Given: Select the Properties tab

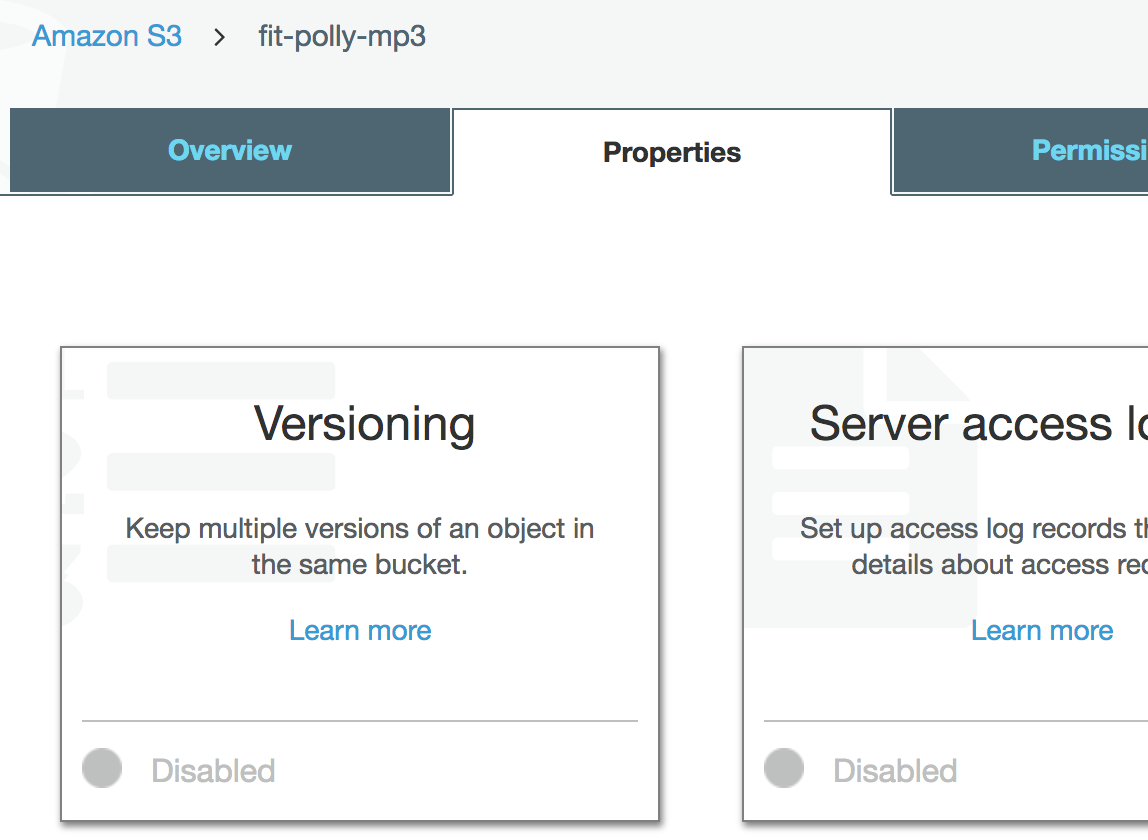Looking at the screenshot, I should click(x=672, y=152).
